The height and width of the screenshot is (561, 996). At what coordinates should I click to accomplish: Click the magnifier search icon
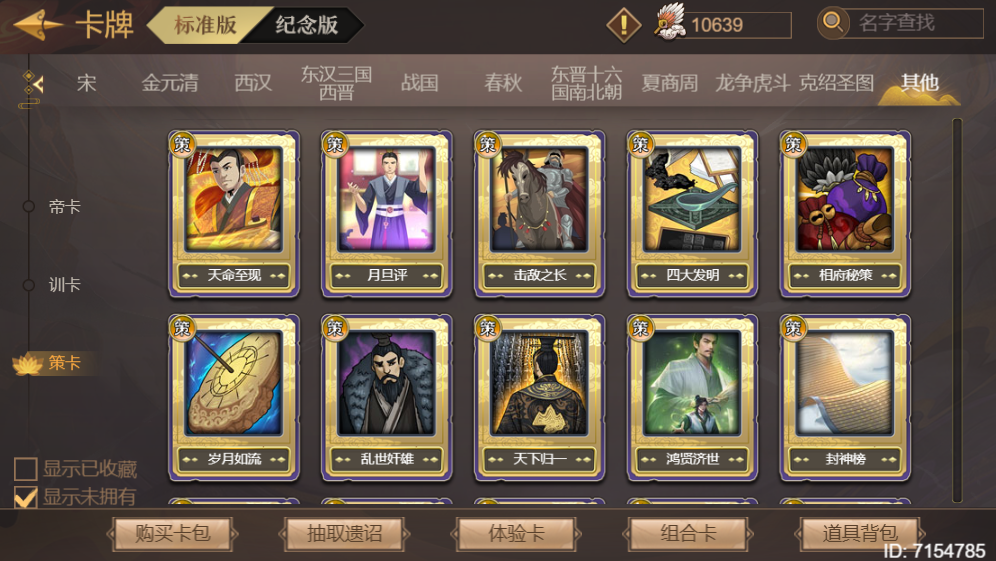click(x=833, y=23)
